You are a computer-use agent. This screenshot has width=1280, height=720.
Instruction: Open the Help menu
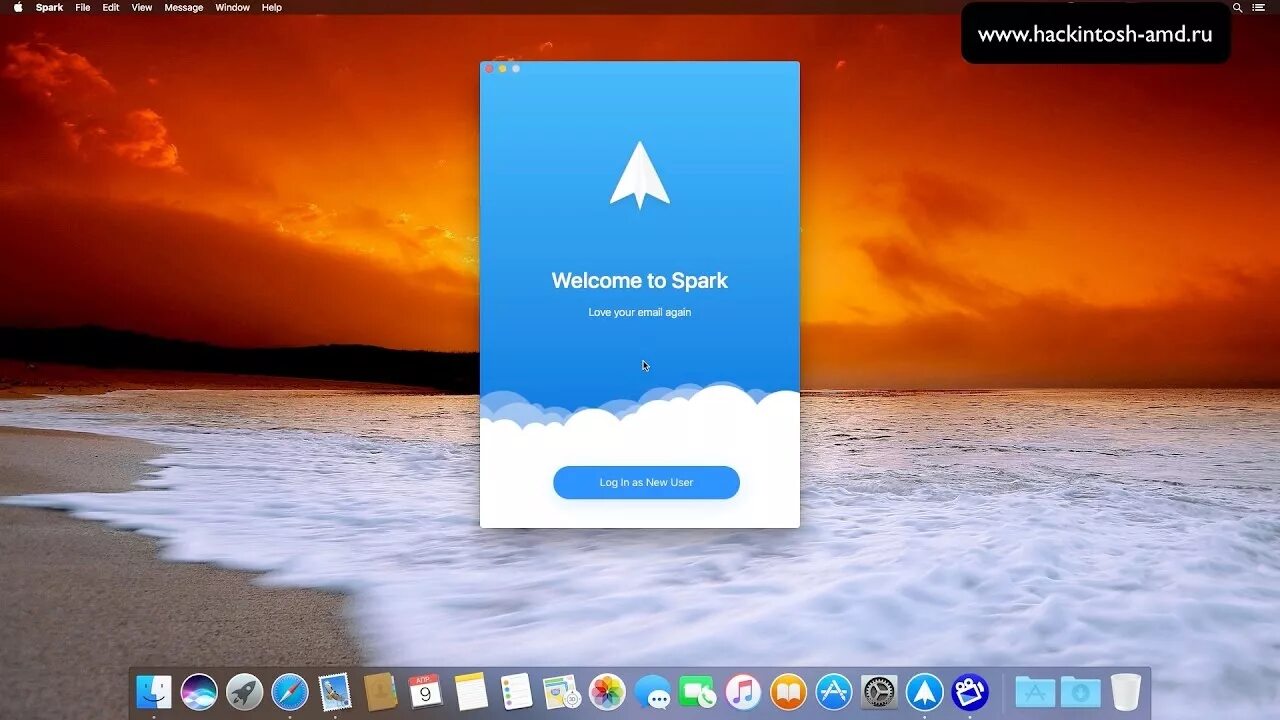(272, 7)
